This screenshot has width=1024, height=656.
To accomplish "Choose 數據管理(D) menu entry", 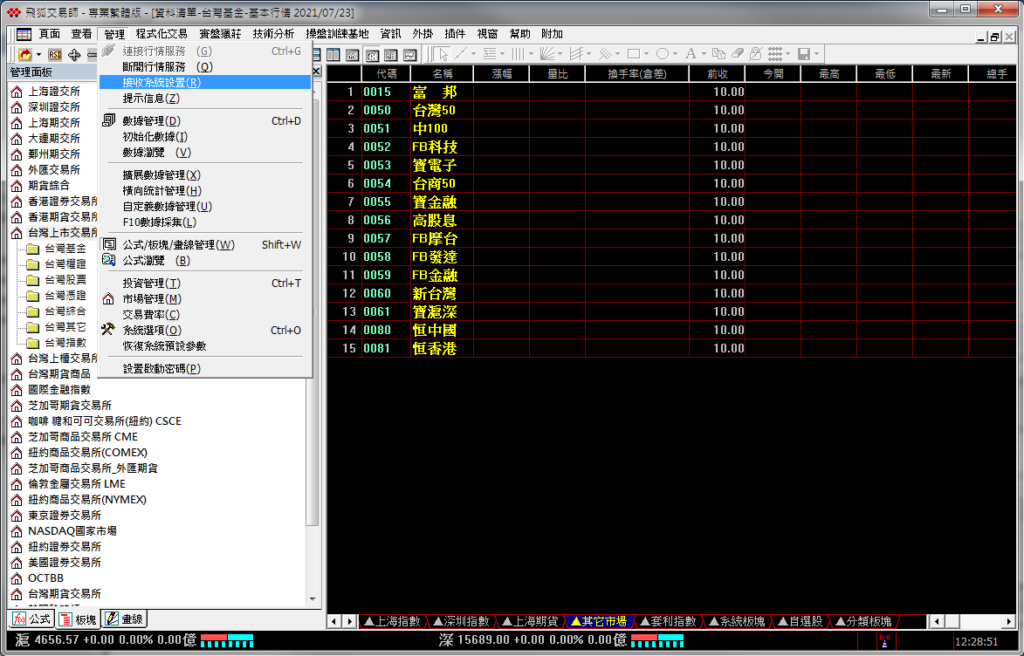I will 205,121.
